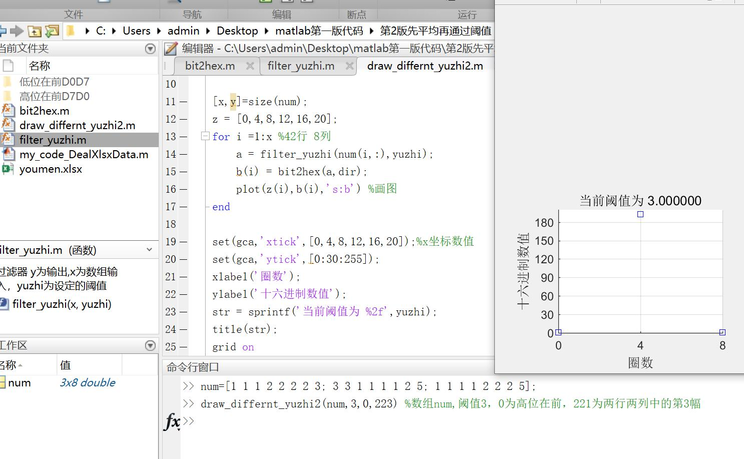Click the plot data marker at x=4
Viewport: 744px width, 459px height.
click(x=640, y=214)
